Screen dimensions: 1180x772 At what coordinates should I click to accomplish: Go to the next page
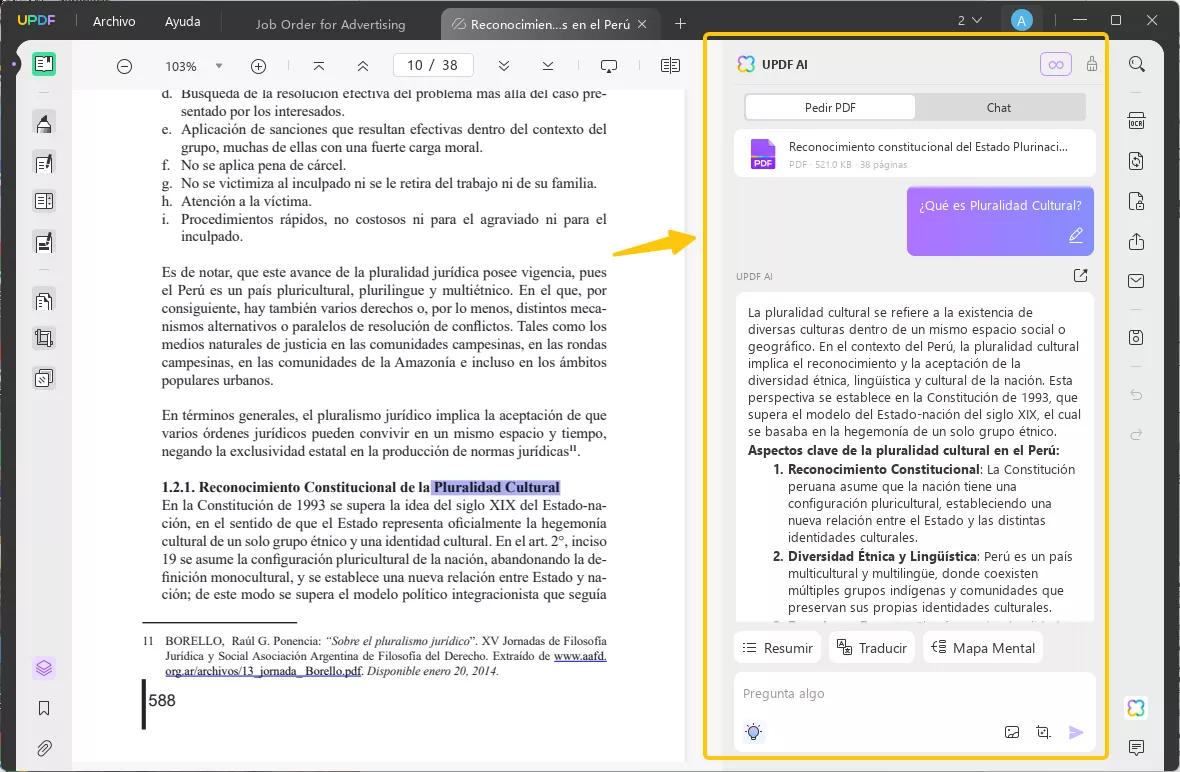tap(504, 66)
